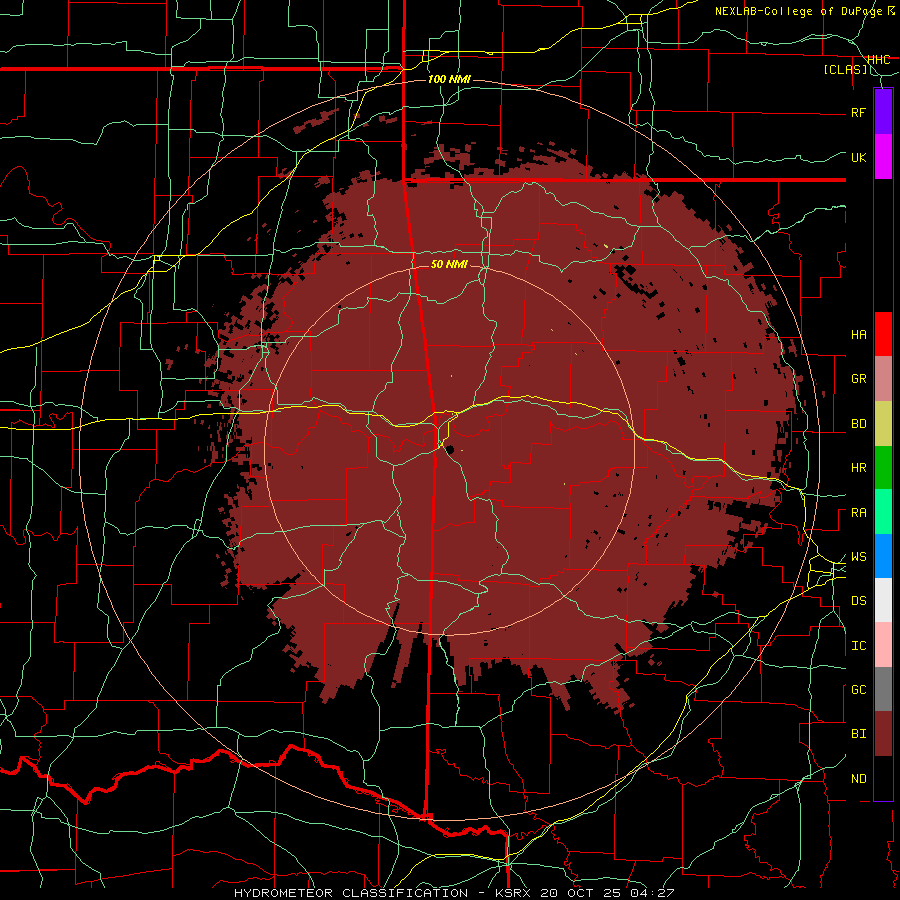Click the DS white legend swatch
Screen dimensions: 900x900
coord(883,600)
